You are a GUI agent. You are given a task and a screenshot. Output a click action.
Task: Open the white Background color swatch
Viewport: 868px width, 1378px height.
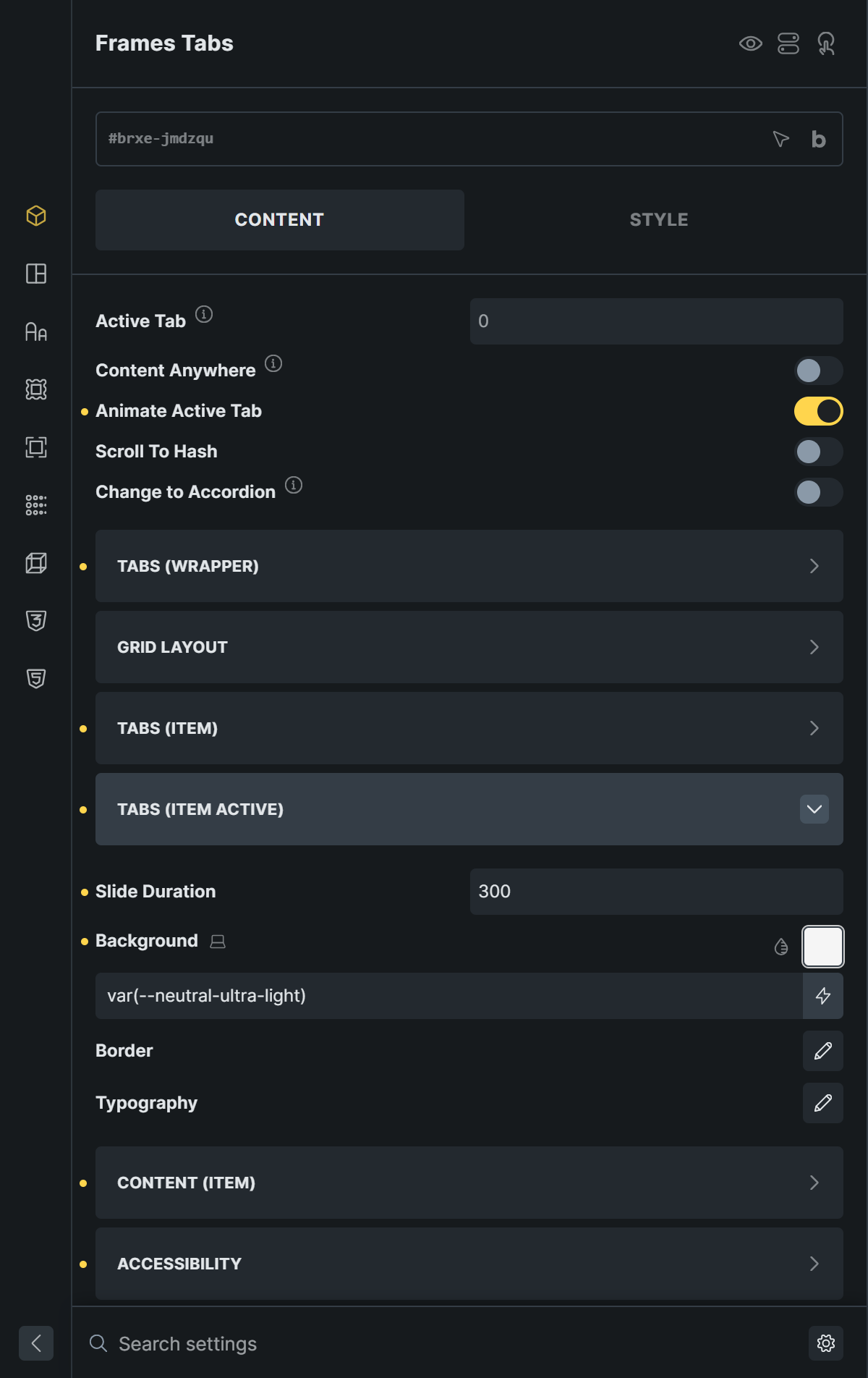tap(823, 947)
